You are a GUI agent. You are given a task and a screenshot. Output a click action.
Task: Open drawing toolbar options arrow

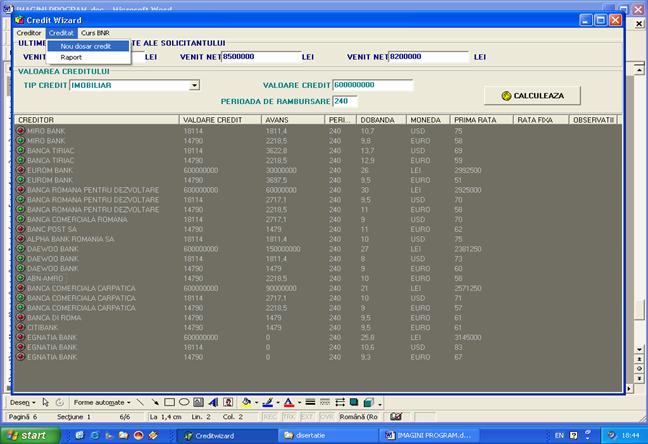[x=380, y=403]
